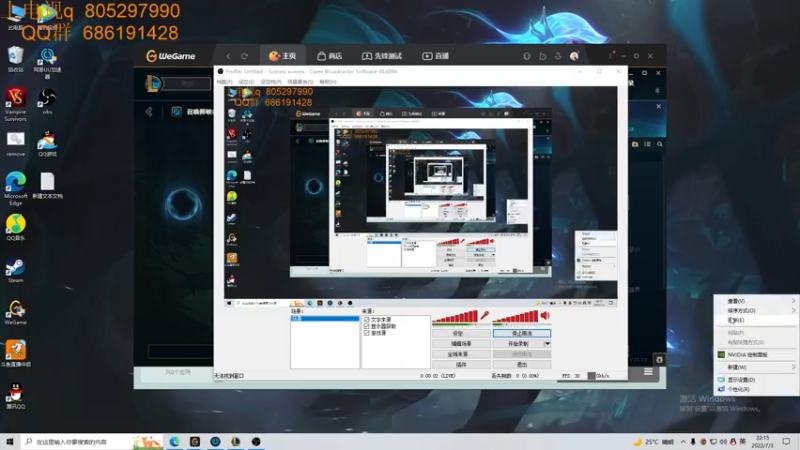Open the first menu in OBS menu bar
Image resolution: width=800 pixels, height=450 pixels.
click(224, 82)
